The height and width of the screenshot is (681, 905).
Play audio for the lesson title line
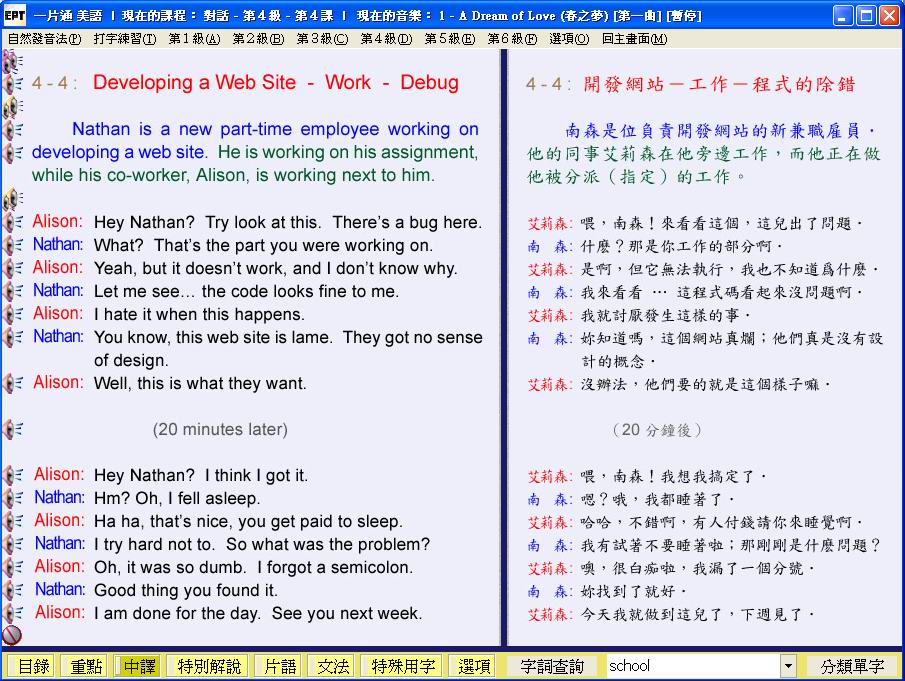(13, 83)
